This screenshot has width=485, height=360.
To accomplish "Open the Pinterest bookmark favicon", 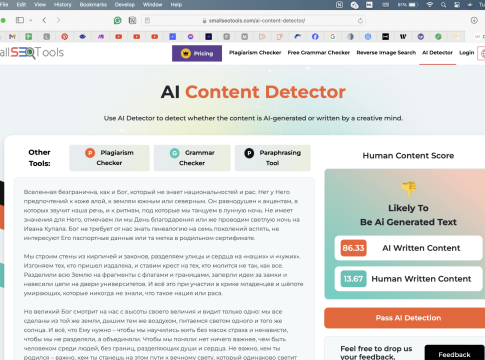I will click(65, 37).
